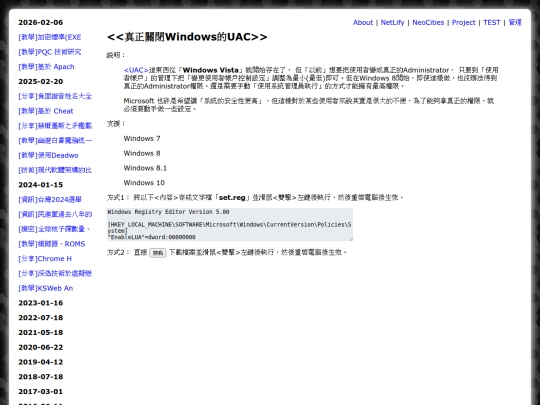Click the resize grip of code box
Viewport: 540px width, 405px height.
pos(351,239)
